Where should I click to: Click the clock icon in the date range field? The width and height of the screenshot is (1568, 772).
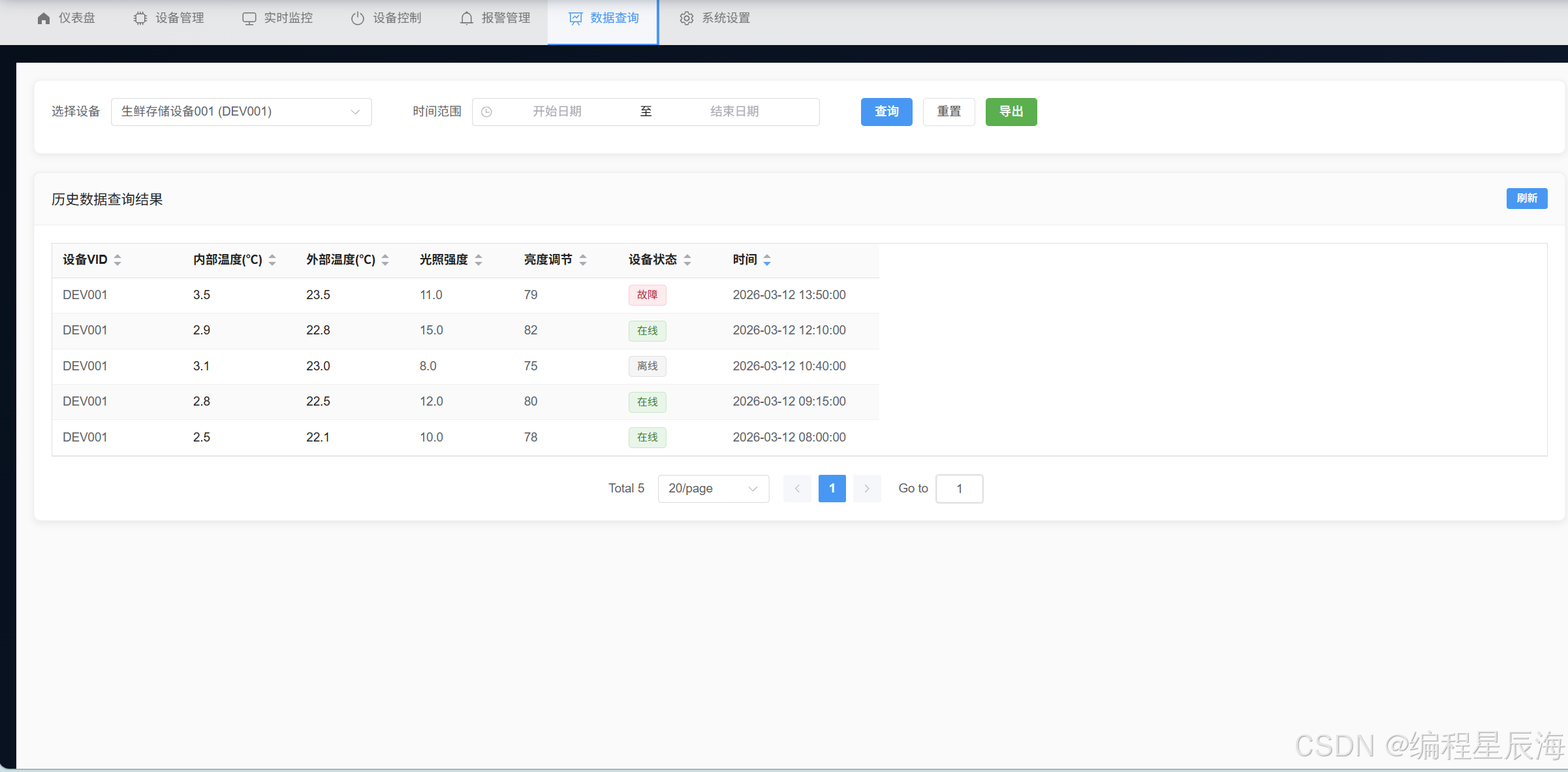point(486,112)
